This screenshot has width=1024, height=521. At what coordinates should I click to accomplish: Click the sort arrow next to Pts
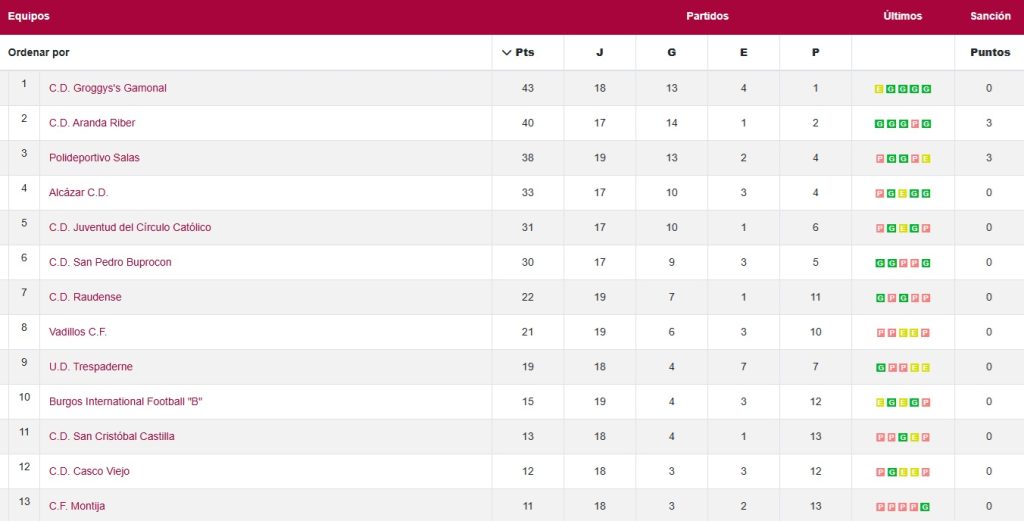pos(506,52)
